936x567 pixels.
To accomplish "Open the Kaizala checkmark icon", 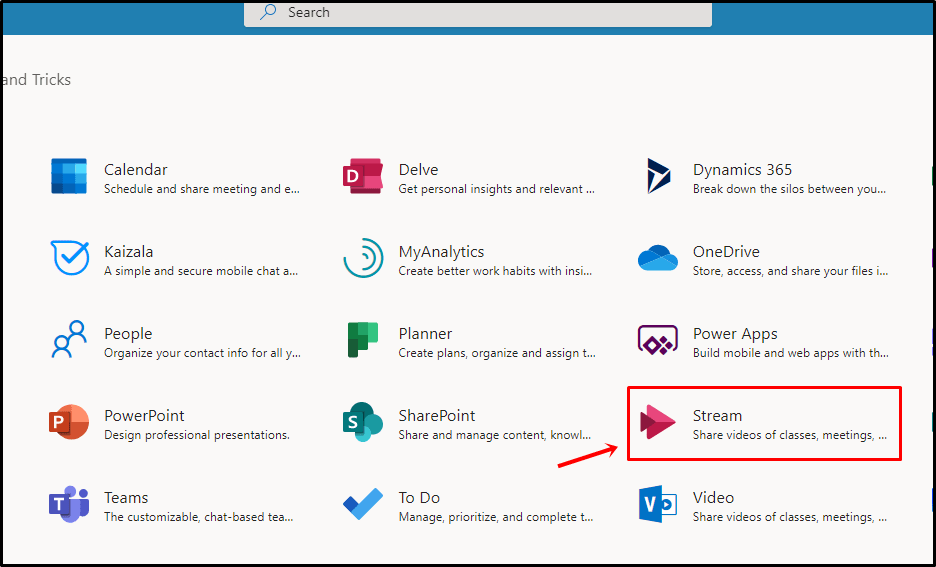I will [69, 259].
